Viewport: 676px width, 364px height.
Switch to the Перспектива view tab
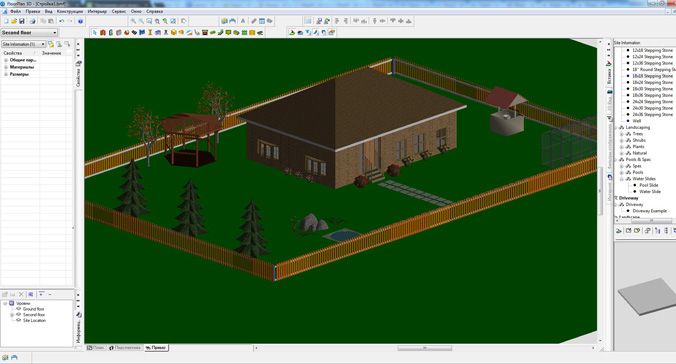pyautogui.click(x=125, y=348)
